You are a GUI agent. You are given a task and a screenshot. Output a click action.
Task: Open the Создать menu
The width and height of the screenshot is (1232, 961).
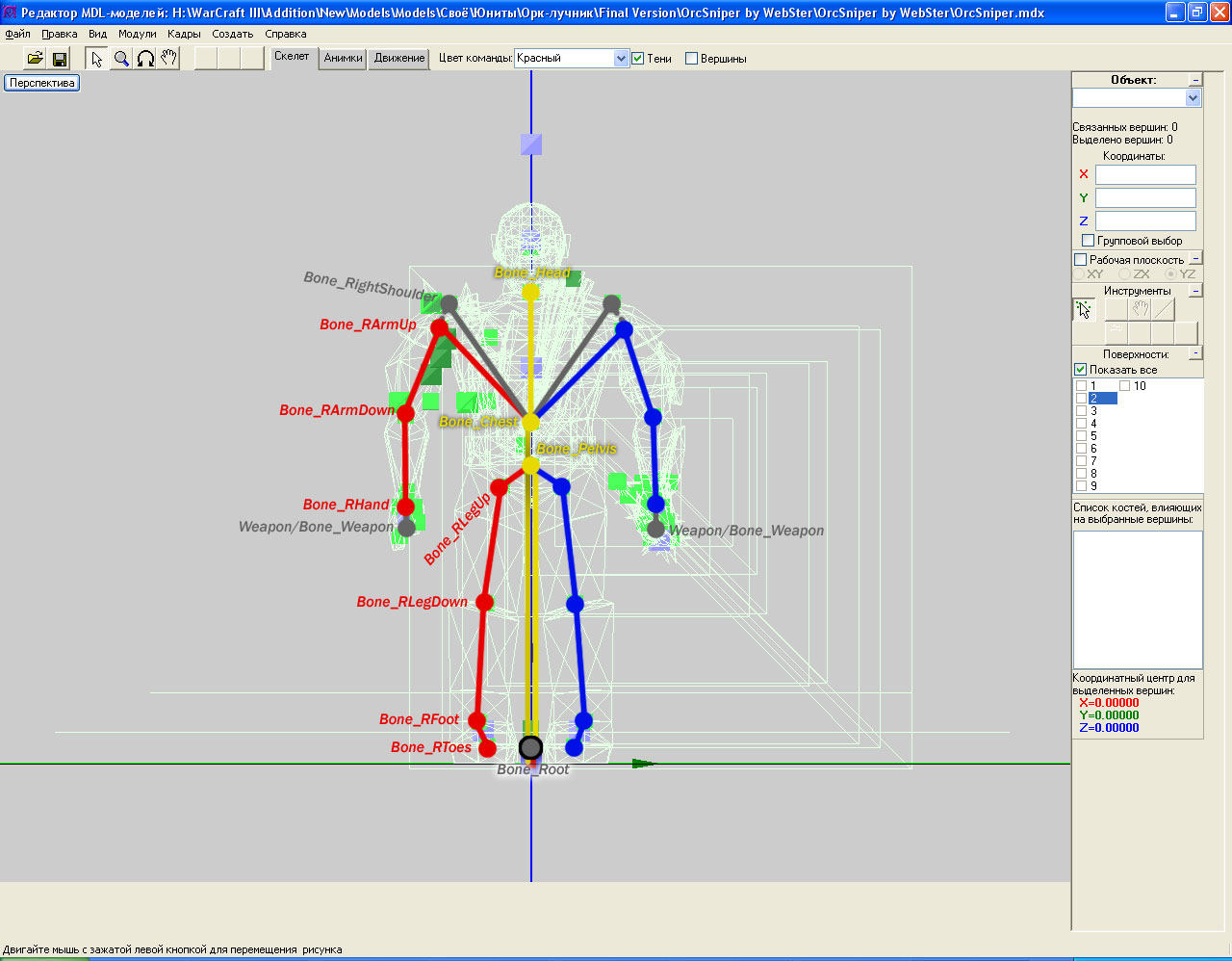click(233, 34)
